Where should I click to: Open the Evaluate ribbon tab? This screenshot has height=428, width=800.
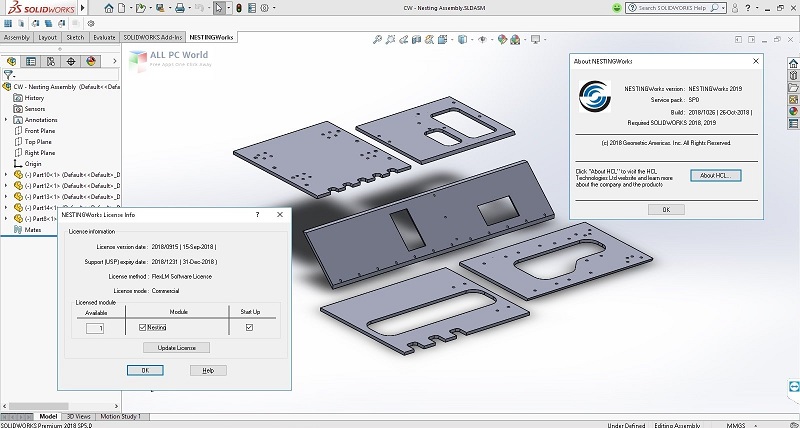[104, 38]
